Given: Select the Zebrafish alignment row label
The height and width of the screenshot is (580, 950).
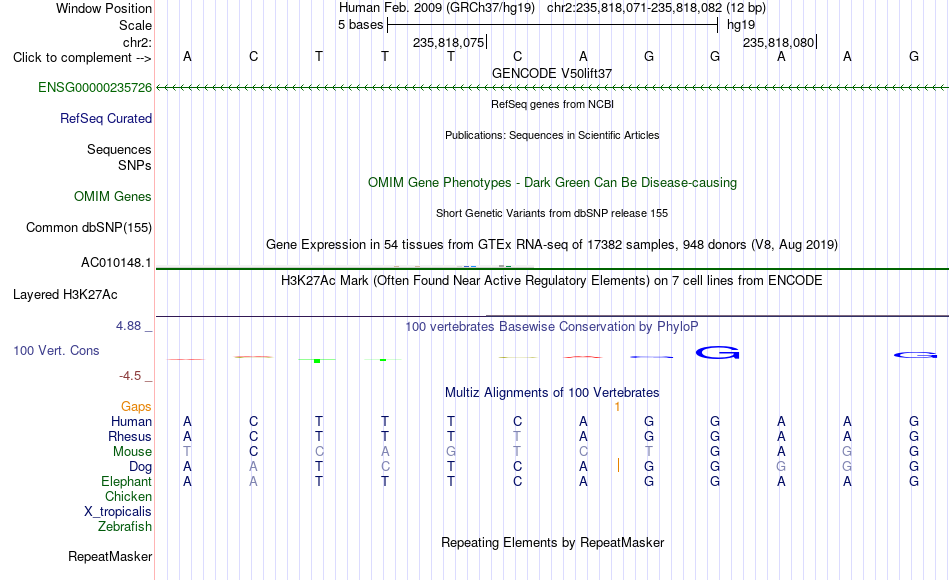Looking at the screenshot, I should click(125, 526).
